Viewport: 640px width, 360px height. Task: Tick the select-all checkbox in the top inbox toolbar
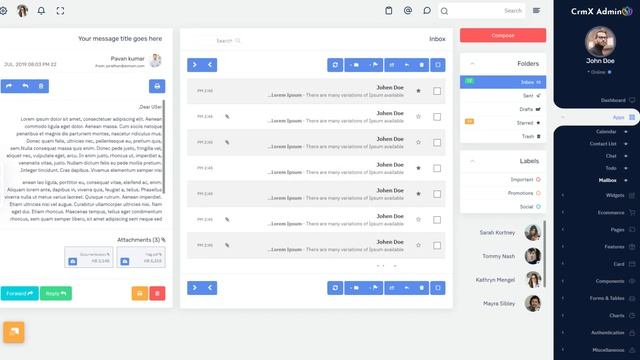tap(438, 65)
